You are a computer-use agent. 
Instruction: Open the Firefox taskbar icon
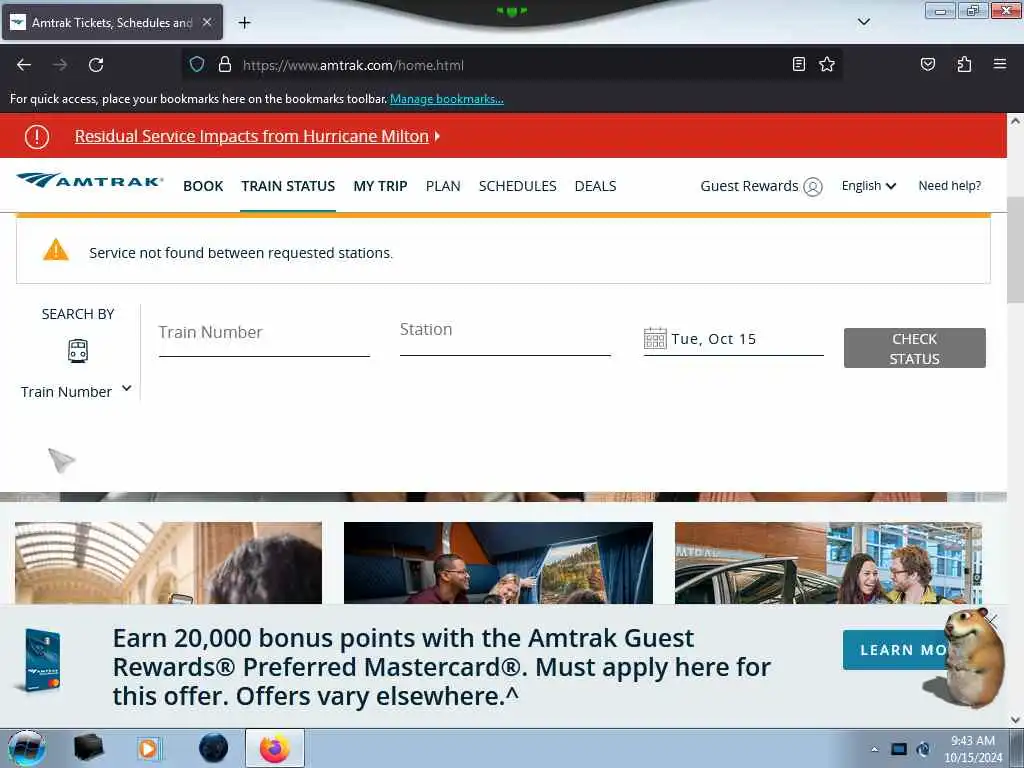[x=274, y=748]
